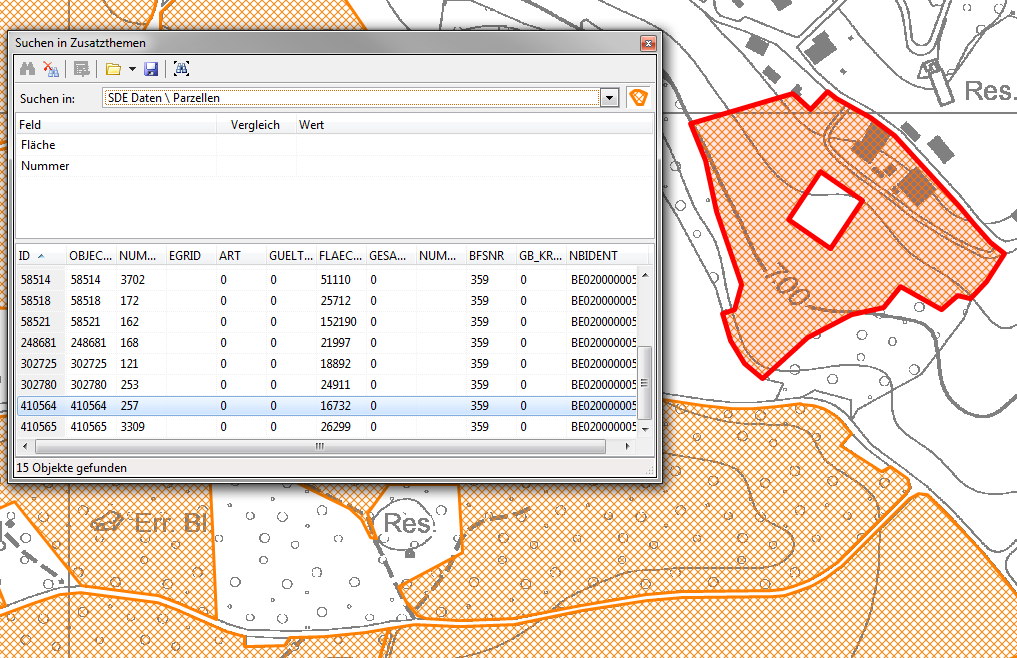
Task: Close the Suchen in Zusatzthemen dialog
Action: 647,43
